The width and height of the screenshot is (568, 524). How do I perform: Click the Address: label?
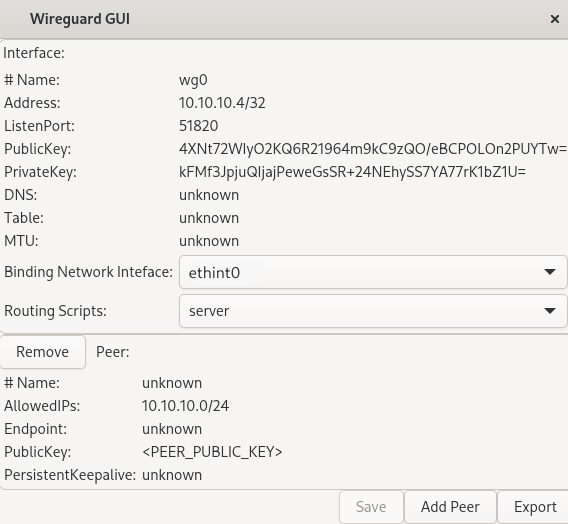(32, 103)
